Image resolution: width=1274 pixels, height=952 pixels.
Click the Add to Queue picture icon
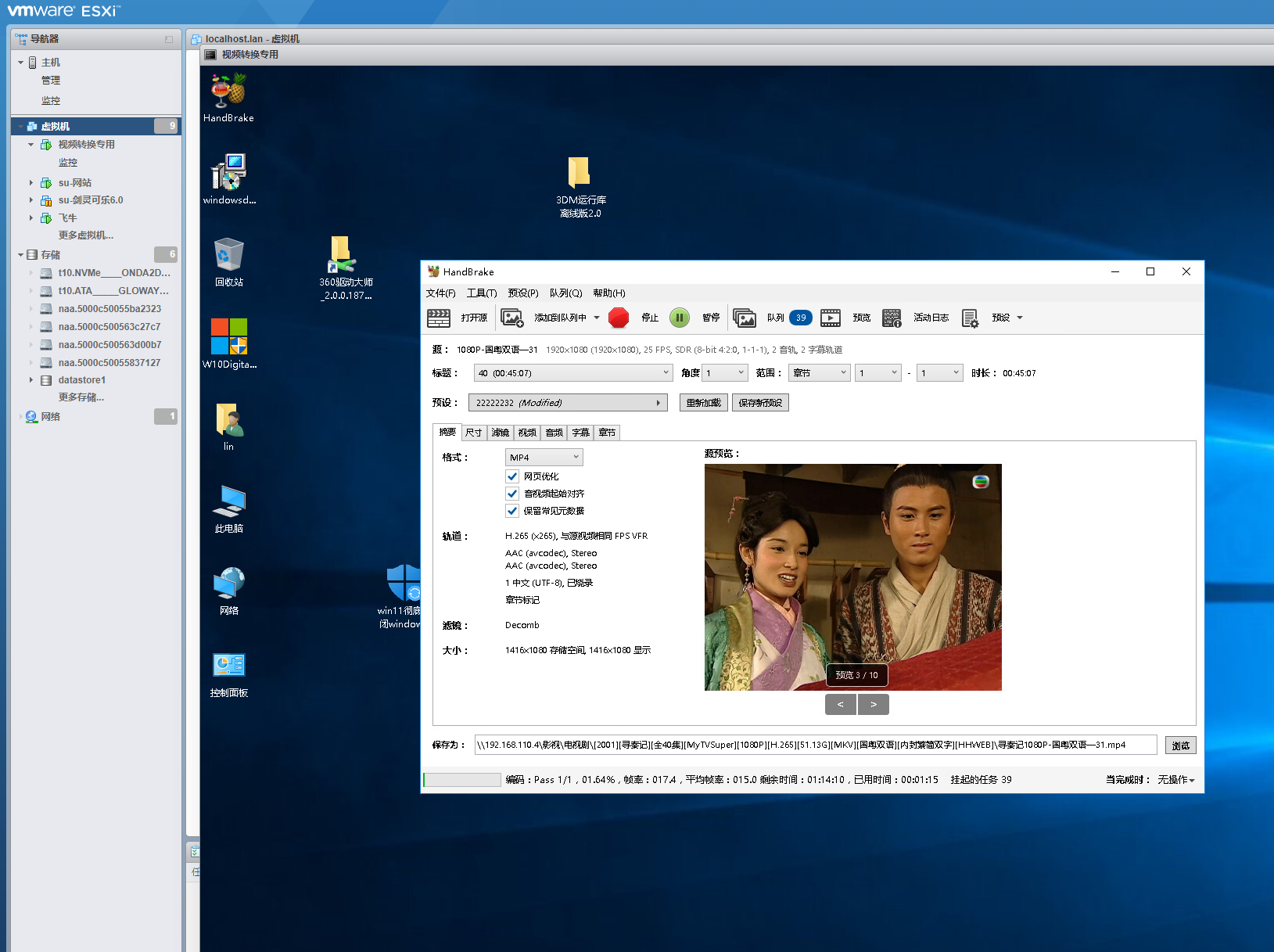[x=512, y=318]
